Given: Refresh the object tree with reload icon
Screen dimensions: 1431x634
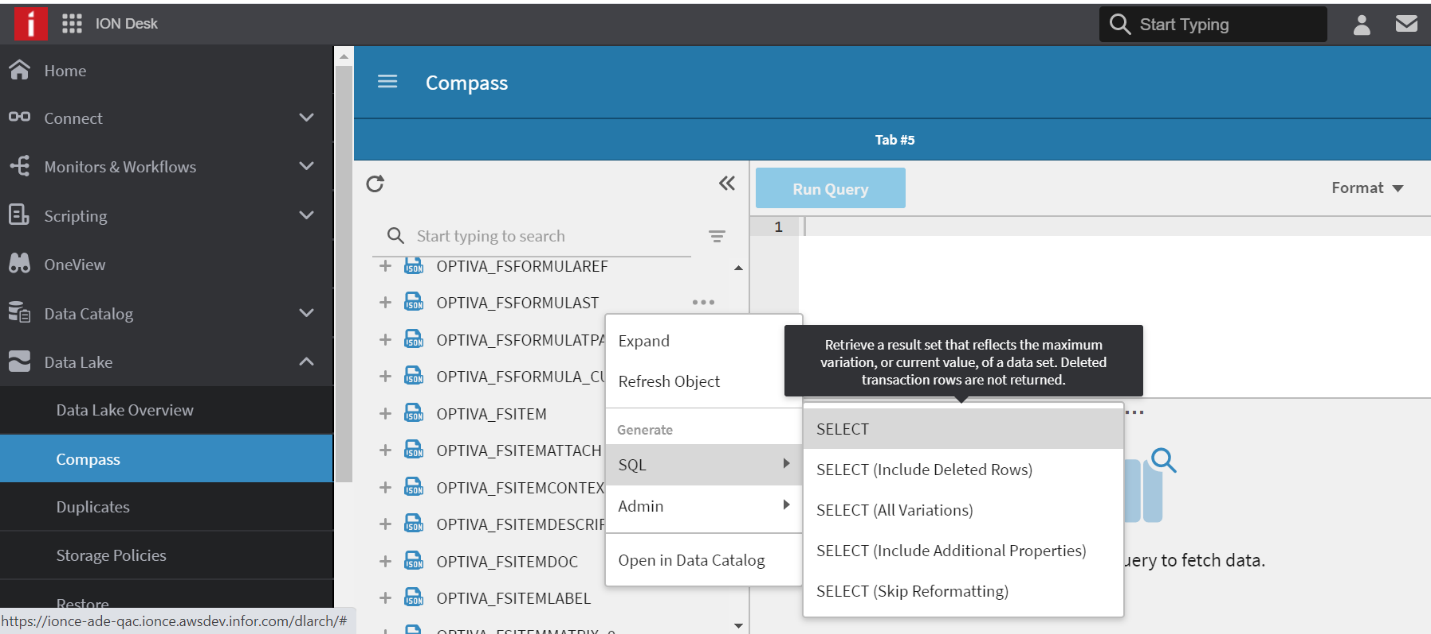Looking at the screenshot, I should click(375, 184).
